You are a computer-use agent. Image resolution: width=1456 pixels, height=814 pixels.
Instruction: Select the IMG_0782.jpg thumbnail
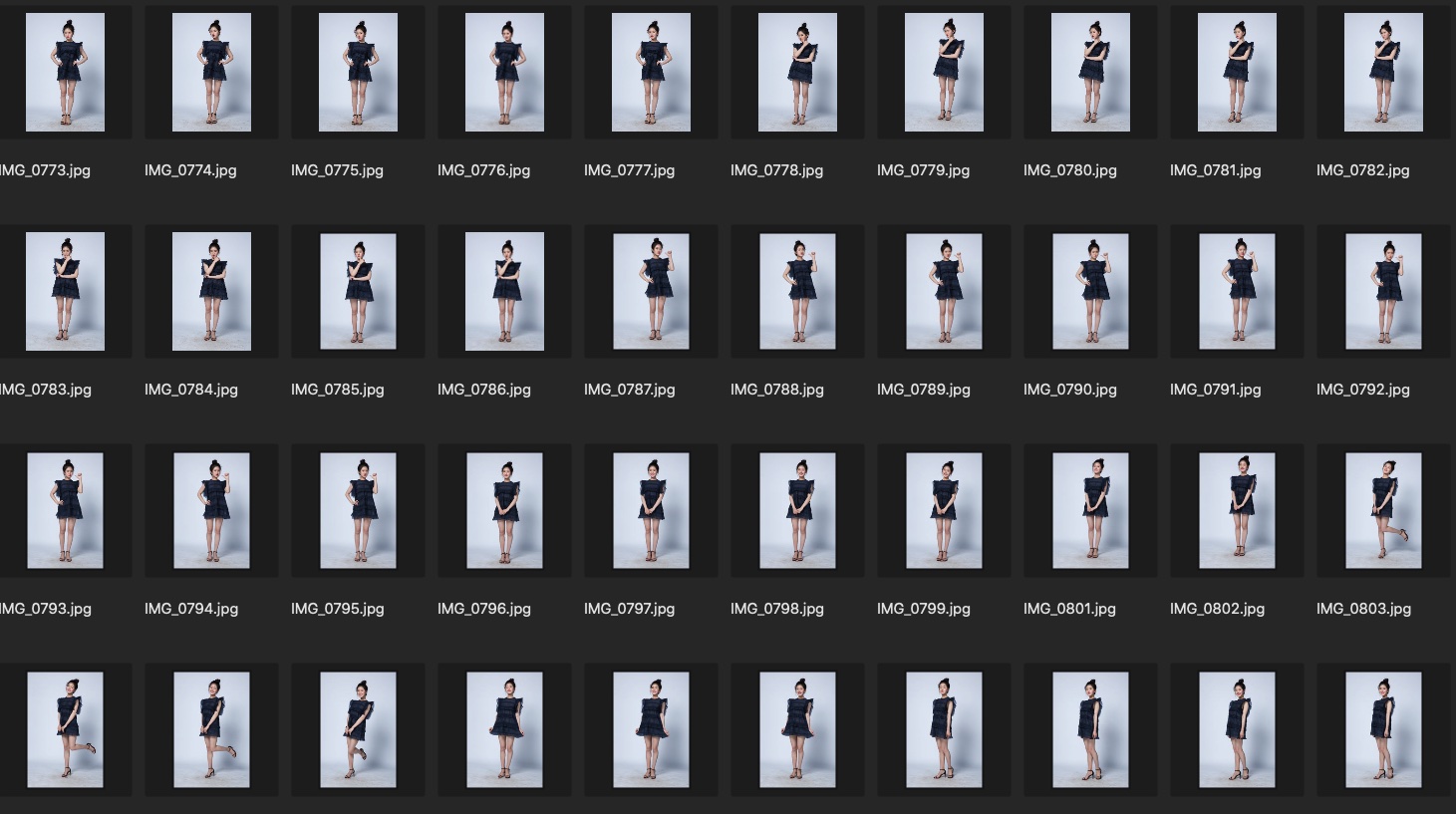click(x=1383, y=72)
